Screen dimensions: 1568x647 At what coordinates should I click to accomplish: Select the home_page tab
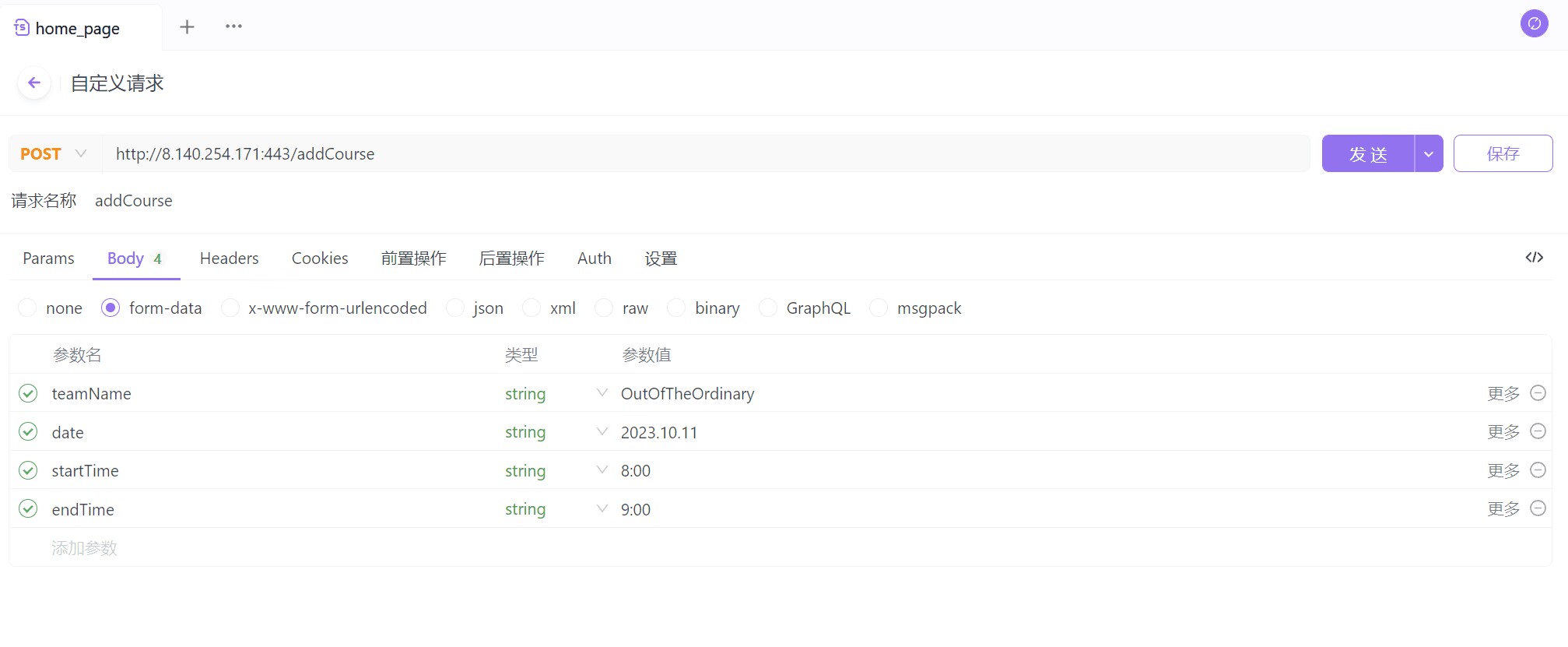tap(81, 28)
